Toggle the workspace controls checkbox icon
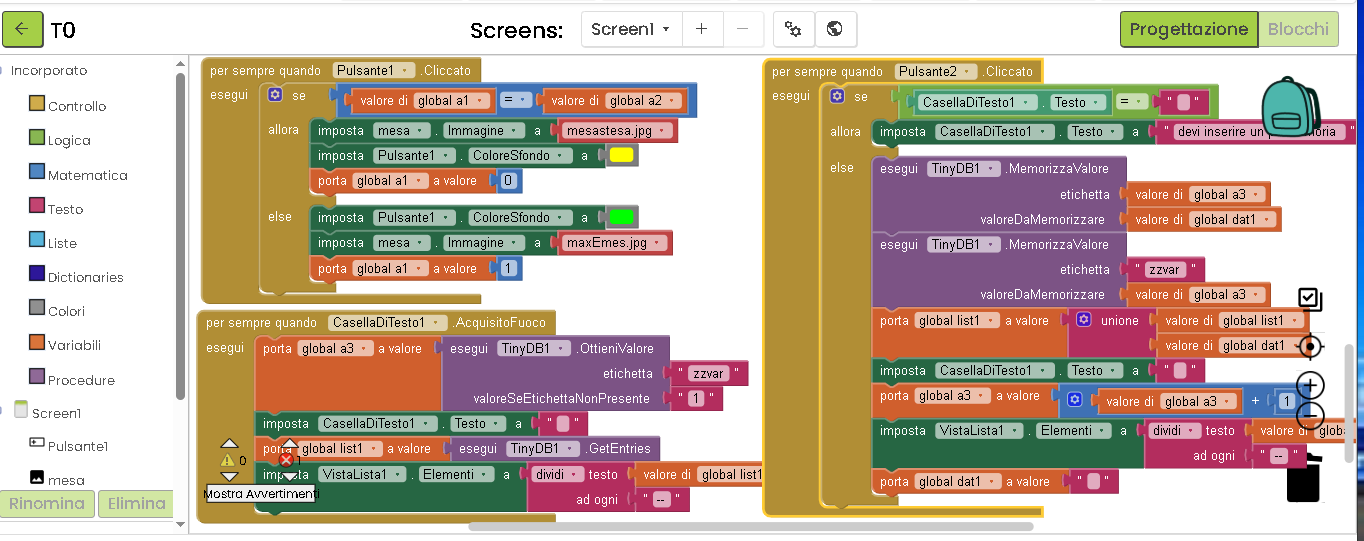The width and height of the screenshot is (1364, 541). click(1310, 299)
